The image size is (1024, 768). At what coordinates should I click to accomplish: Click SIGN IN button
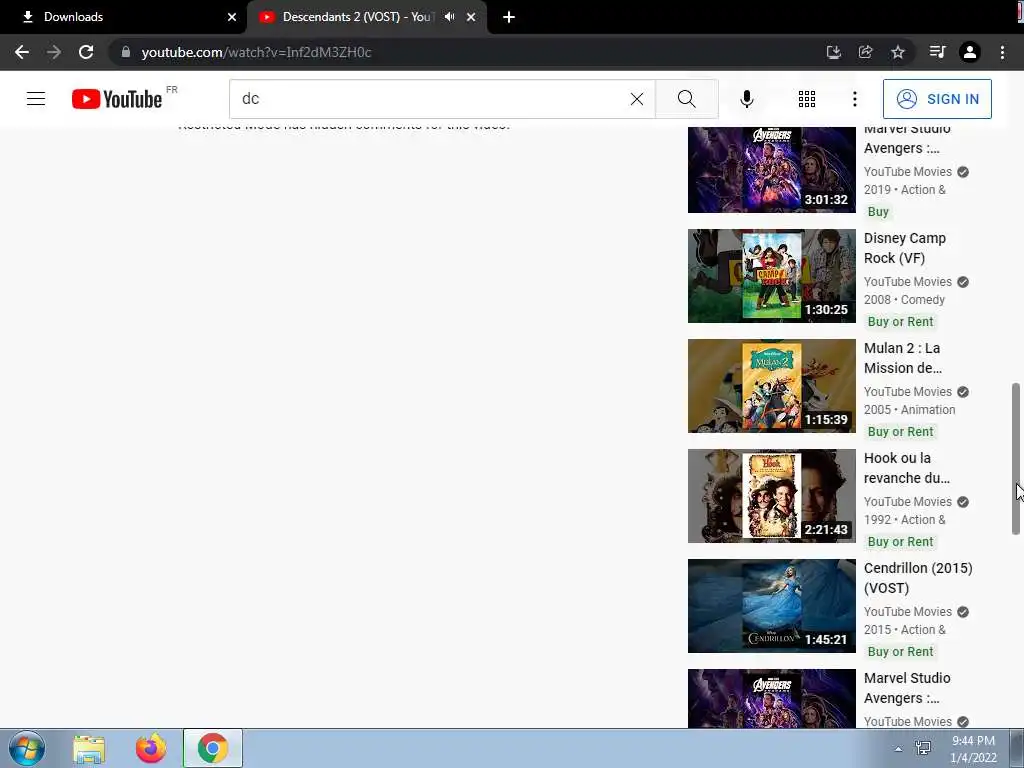(x=937, y=99)
